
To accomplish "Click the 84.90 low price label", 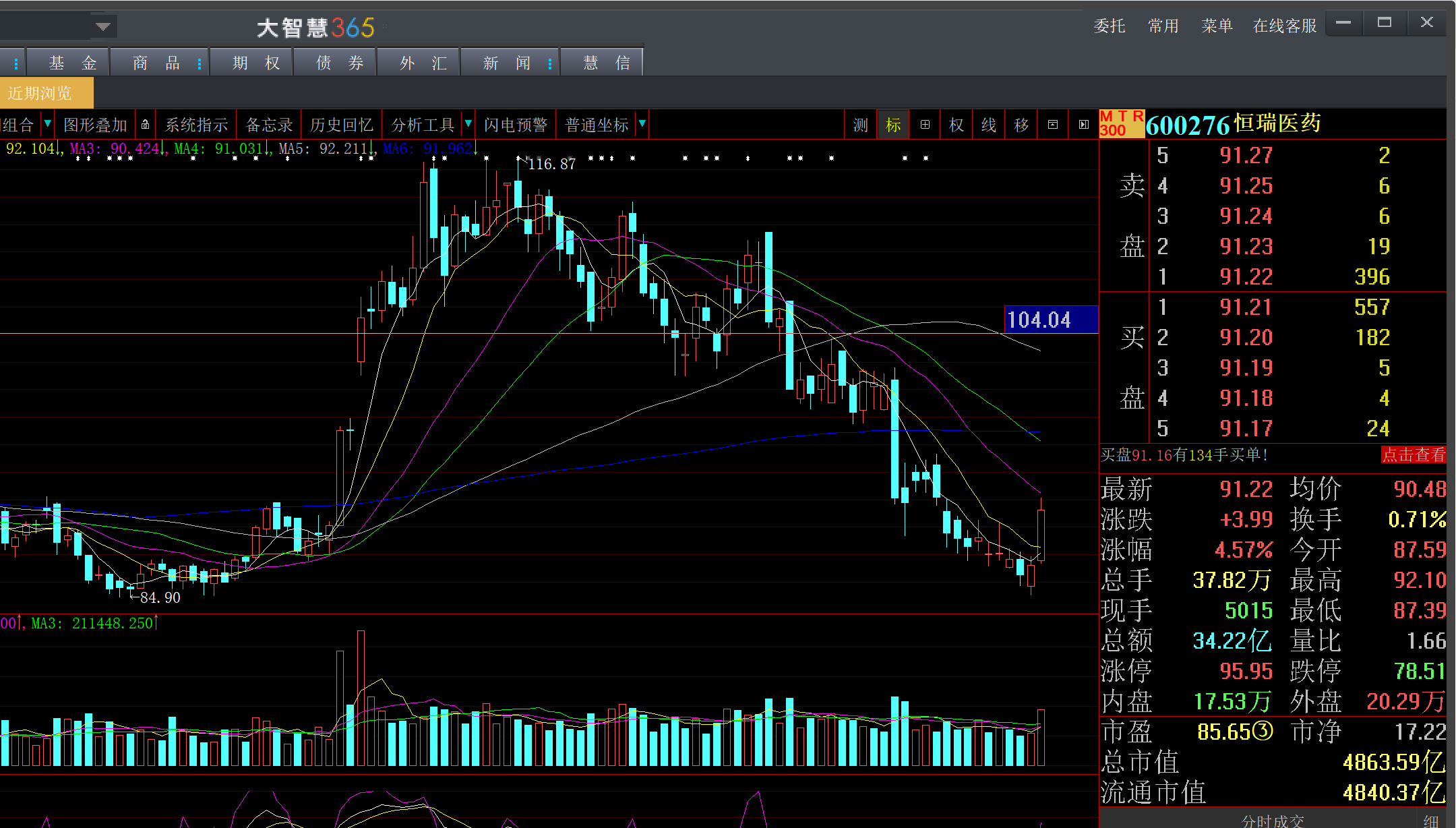I will click(160, 597).
